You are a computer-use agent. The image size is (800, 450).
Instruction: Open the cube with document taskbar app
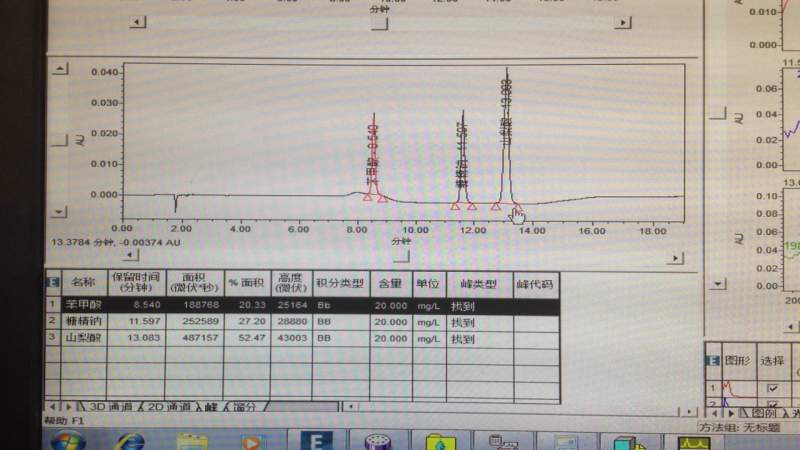[x=629, y=443]
